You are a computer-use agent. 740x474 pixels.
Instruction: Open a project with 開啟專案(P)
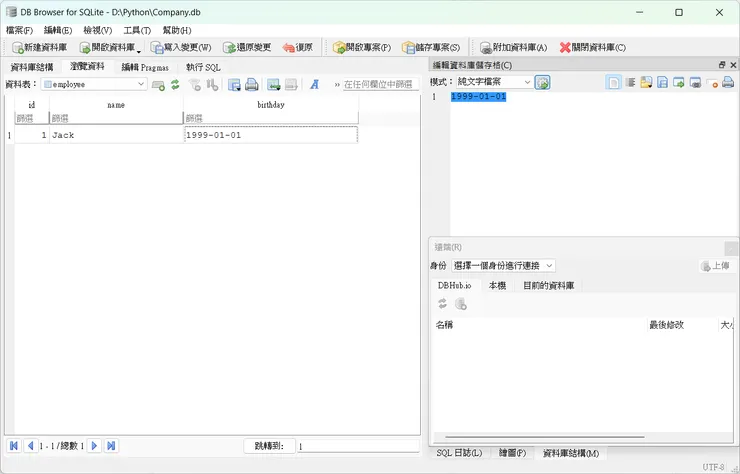[362, 47]
